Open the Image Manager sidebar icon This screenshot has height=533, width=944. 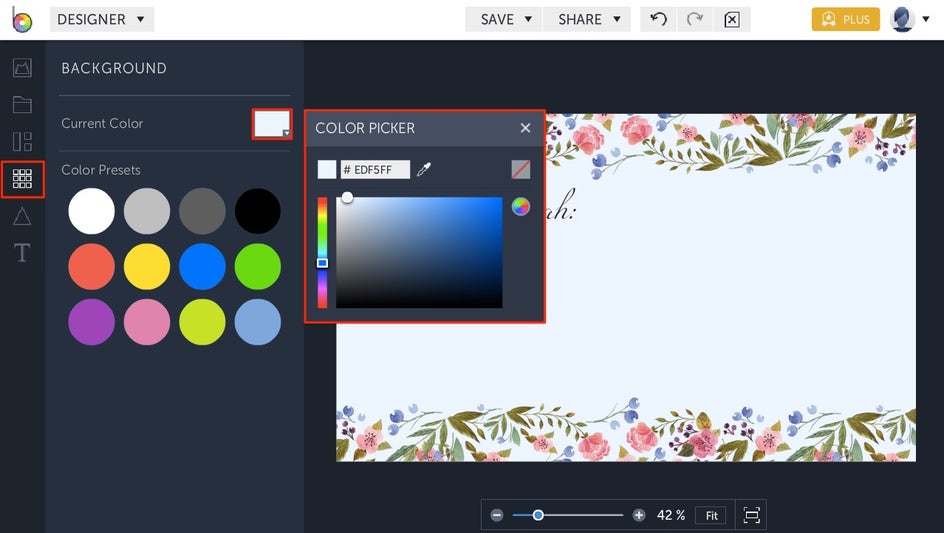(22, 67)
